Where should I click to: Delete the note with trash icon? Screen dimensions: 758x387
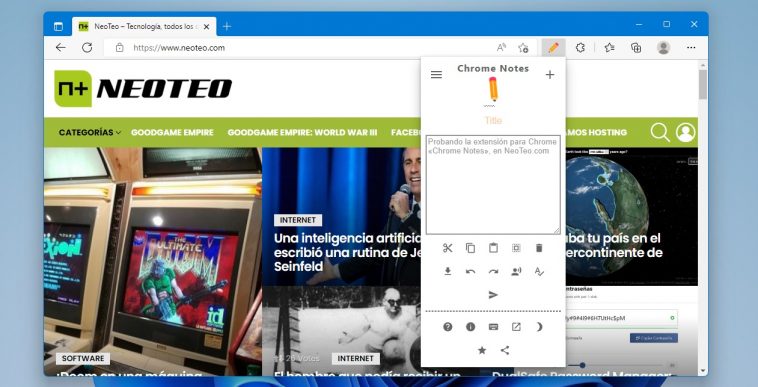[x=539, y=248]
